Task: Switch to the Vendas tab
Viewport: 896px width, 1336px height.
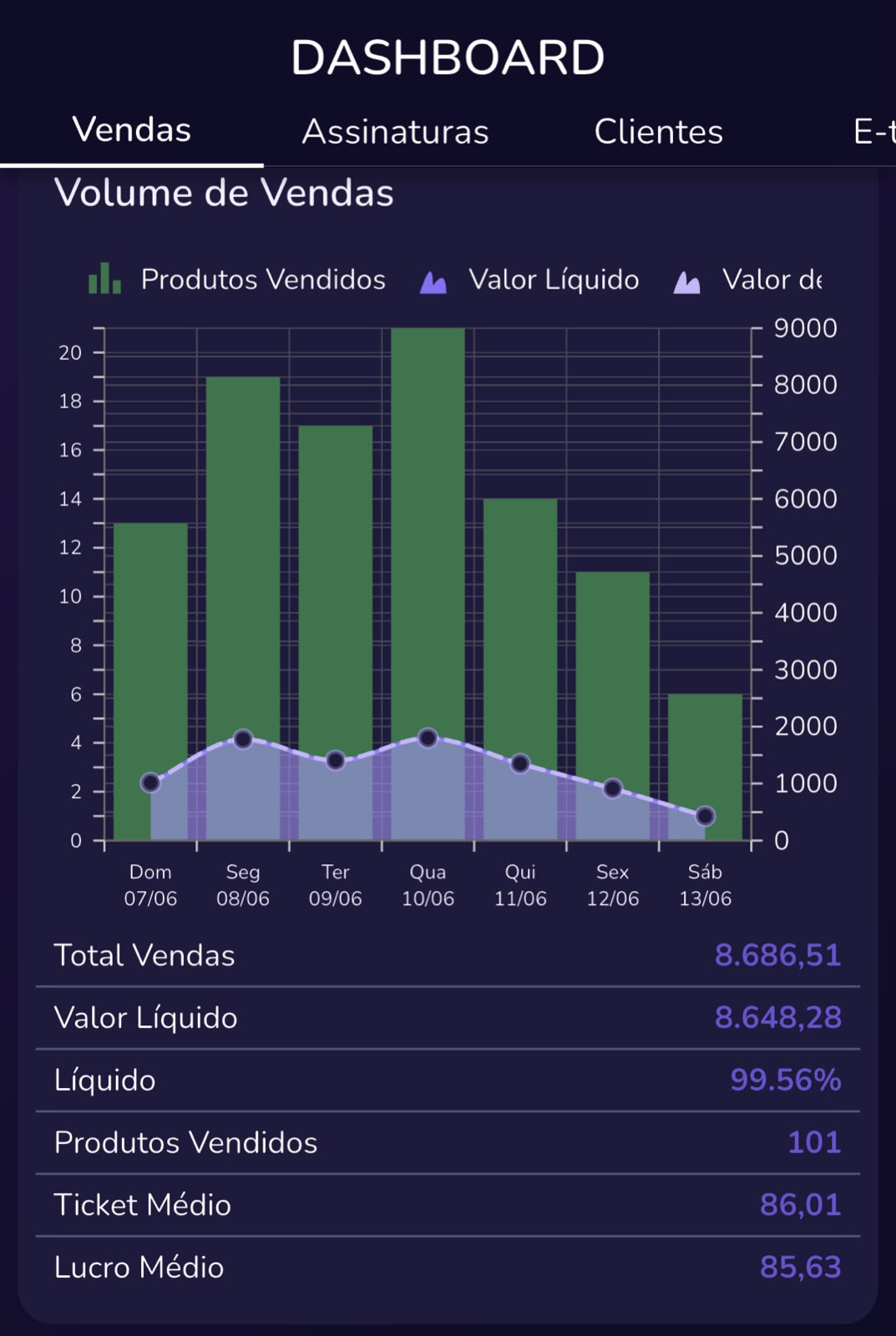Action: pos(132,130)
